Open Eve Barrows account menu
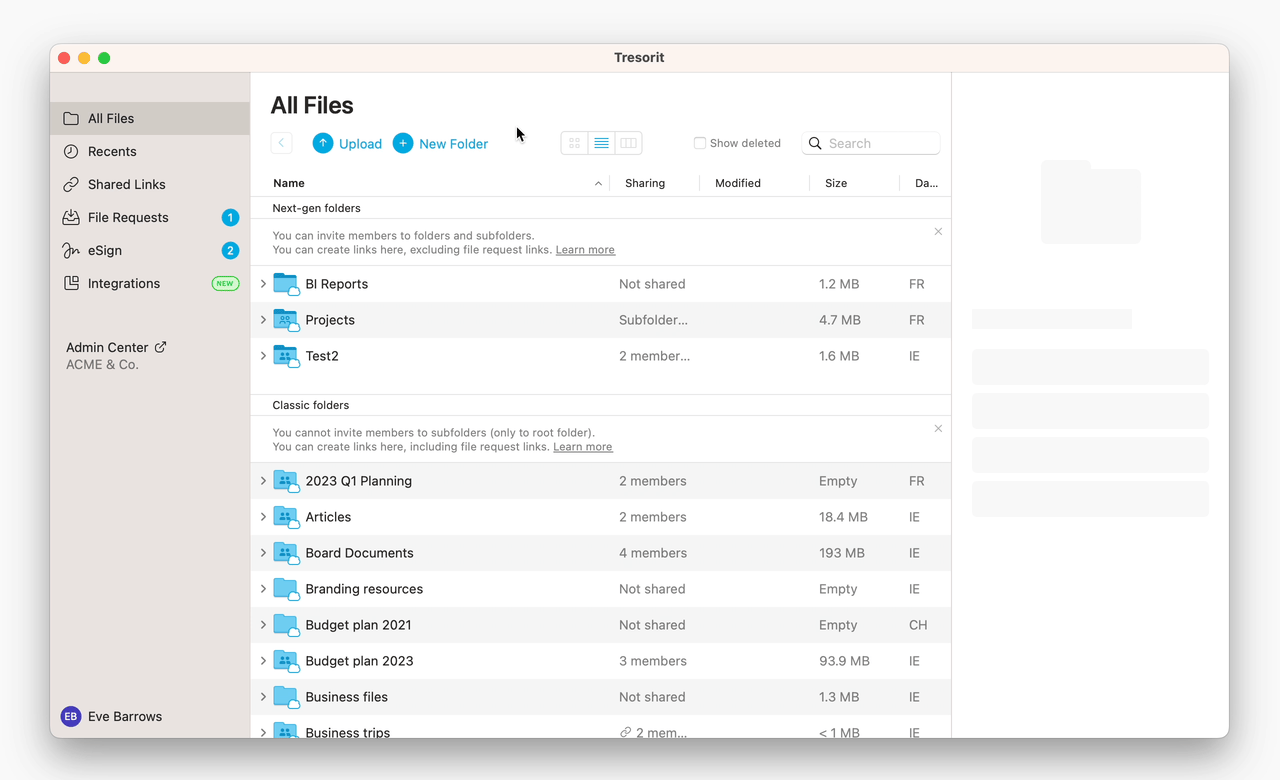 point(112,716)
